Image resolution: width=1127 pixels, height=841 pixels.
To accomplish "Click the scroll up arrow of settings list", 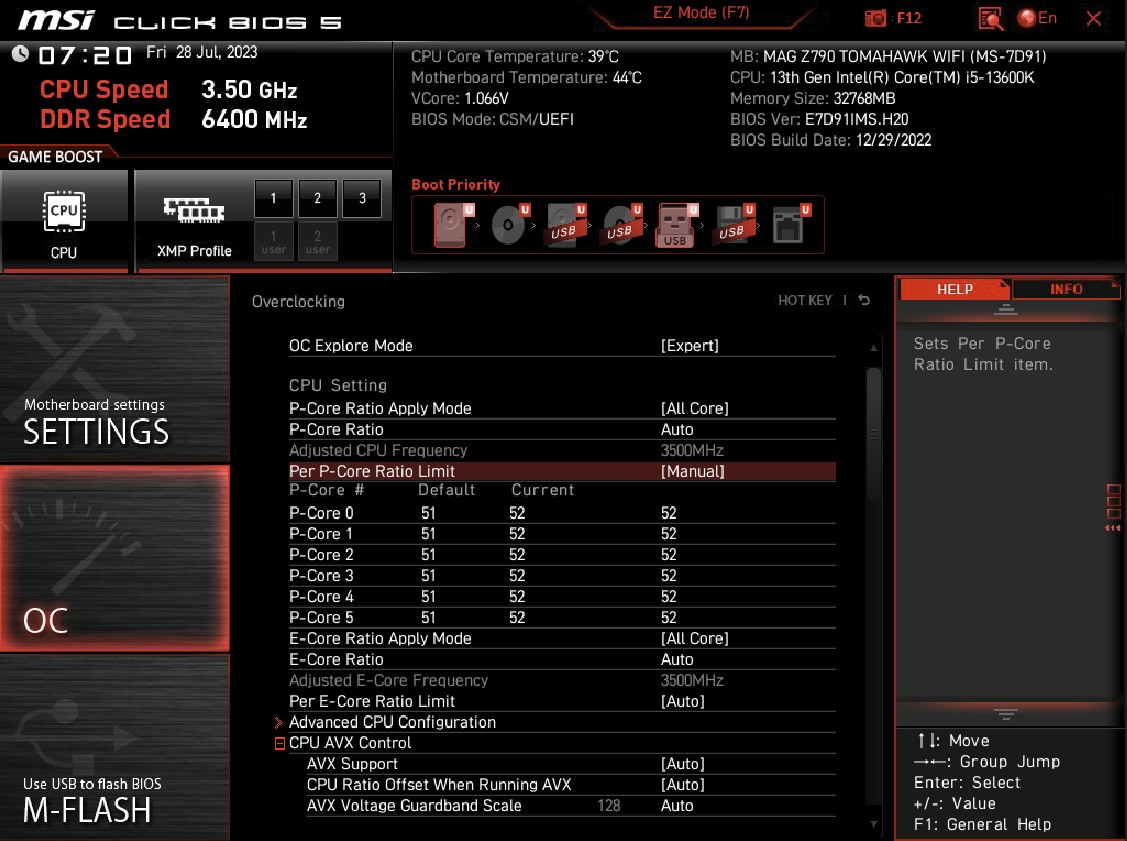I will pos(874,348).
